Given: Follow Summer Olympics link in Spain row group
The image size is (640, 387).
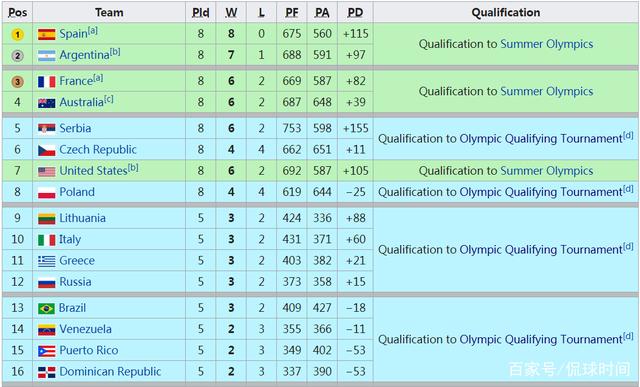Looking at the screenshot, I should pyautogui.click(x=547, y=44).
